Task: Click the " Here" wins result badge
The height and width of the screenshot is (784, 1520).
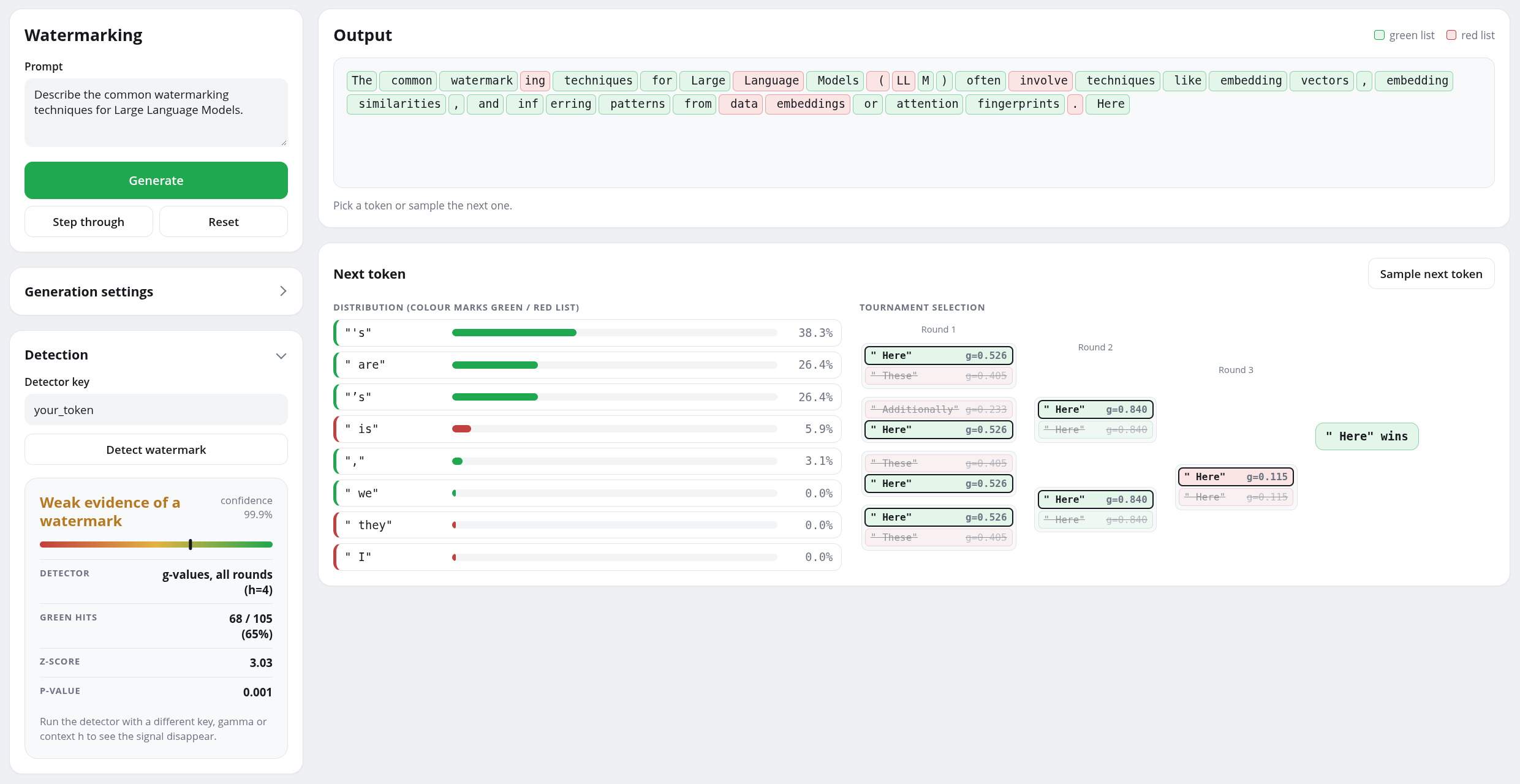Action: (1367, 436)
